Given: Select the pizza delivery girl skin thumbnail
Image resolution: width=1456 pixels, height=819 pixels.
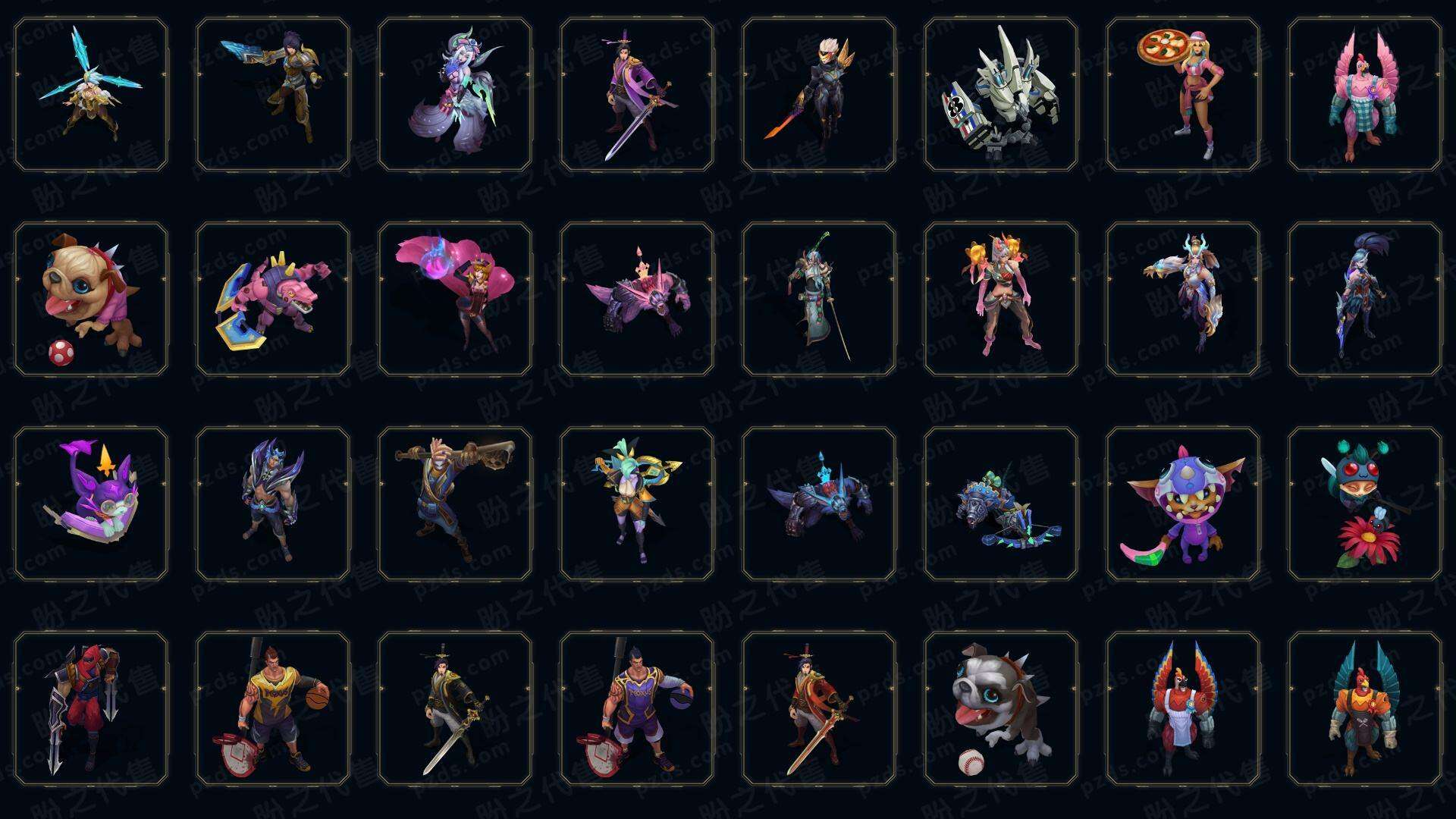Looking at the screenshot, I should click(x=1183, y=95).
